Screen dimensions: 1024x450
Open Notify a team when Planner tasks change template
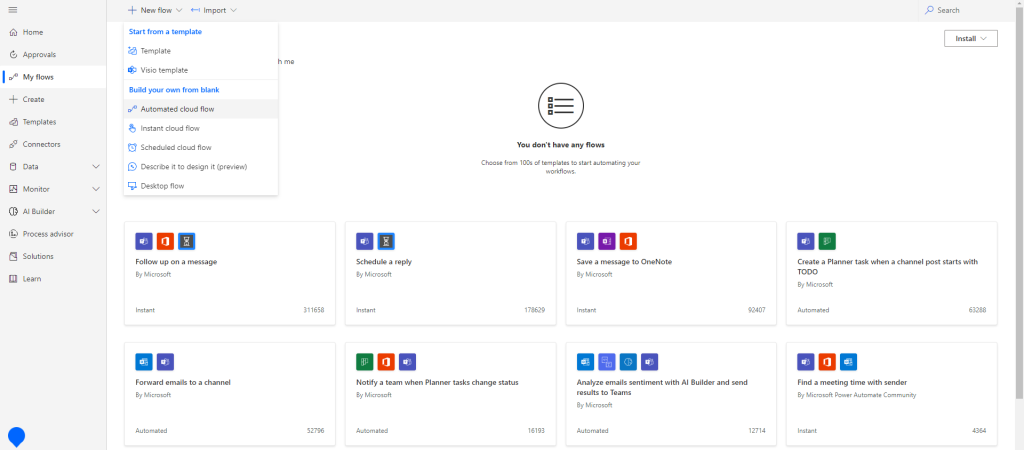[451, 394]
